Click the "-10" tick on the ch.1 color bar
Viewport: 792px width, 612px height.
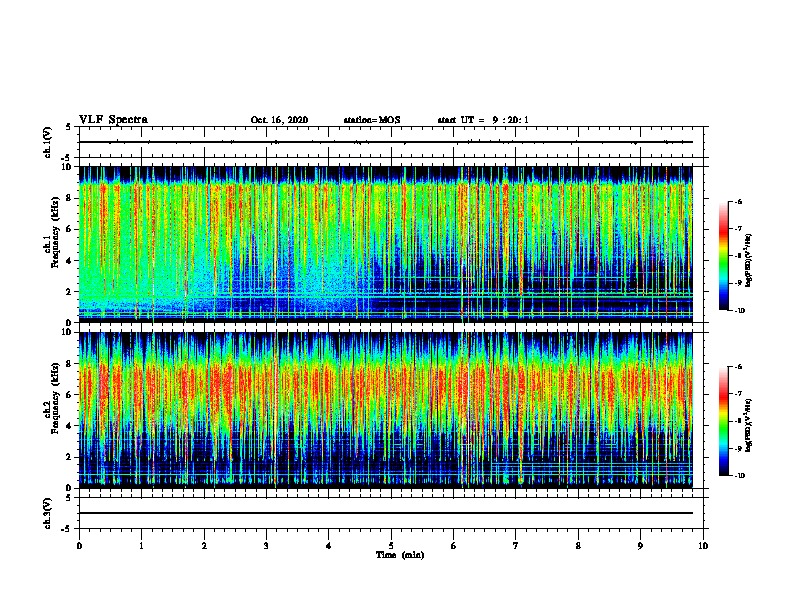click(739, 311)
